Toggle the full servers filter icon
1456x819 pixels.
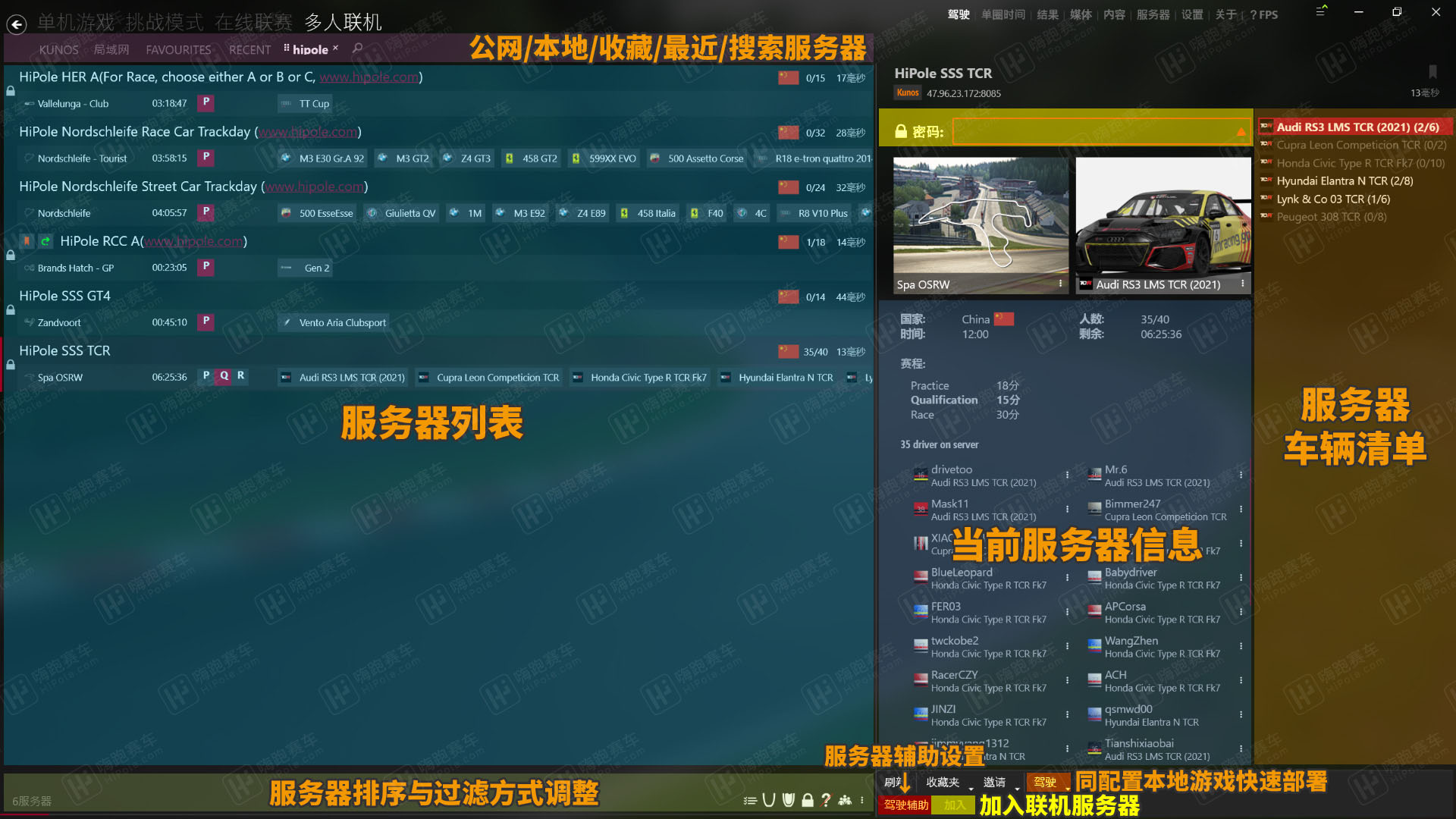point(789,800)
